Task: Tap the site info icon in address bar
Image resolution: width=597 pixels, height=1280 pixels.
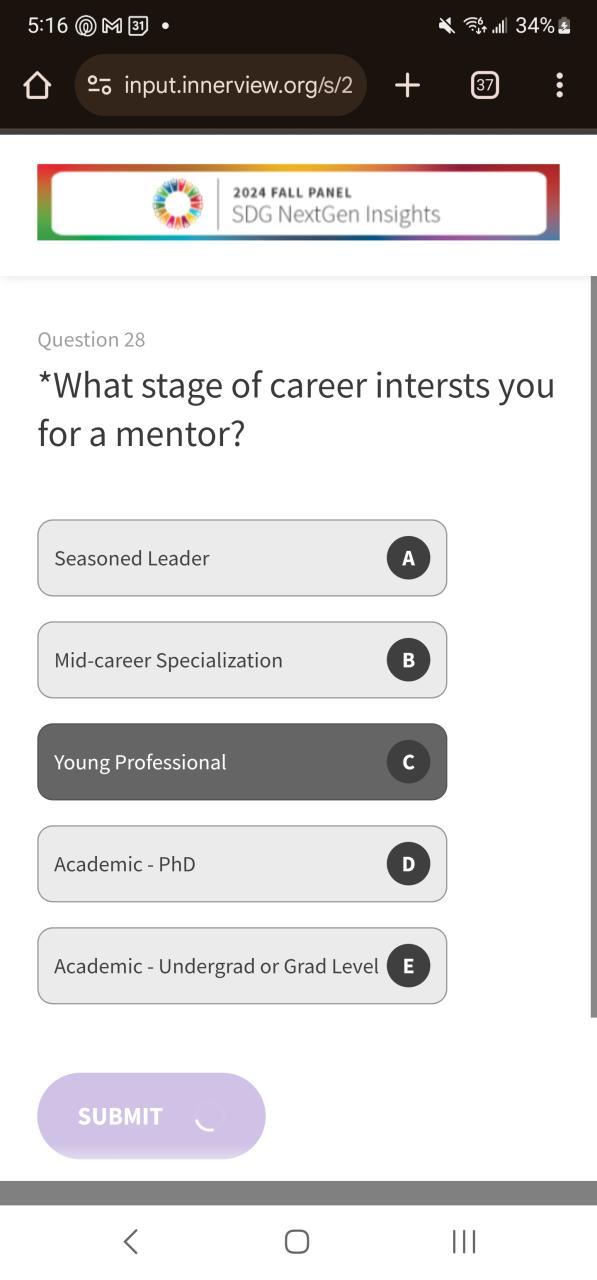Action: tap(99, 86)
